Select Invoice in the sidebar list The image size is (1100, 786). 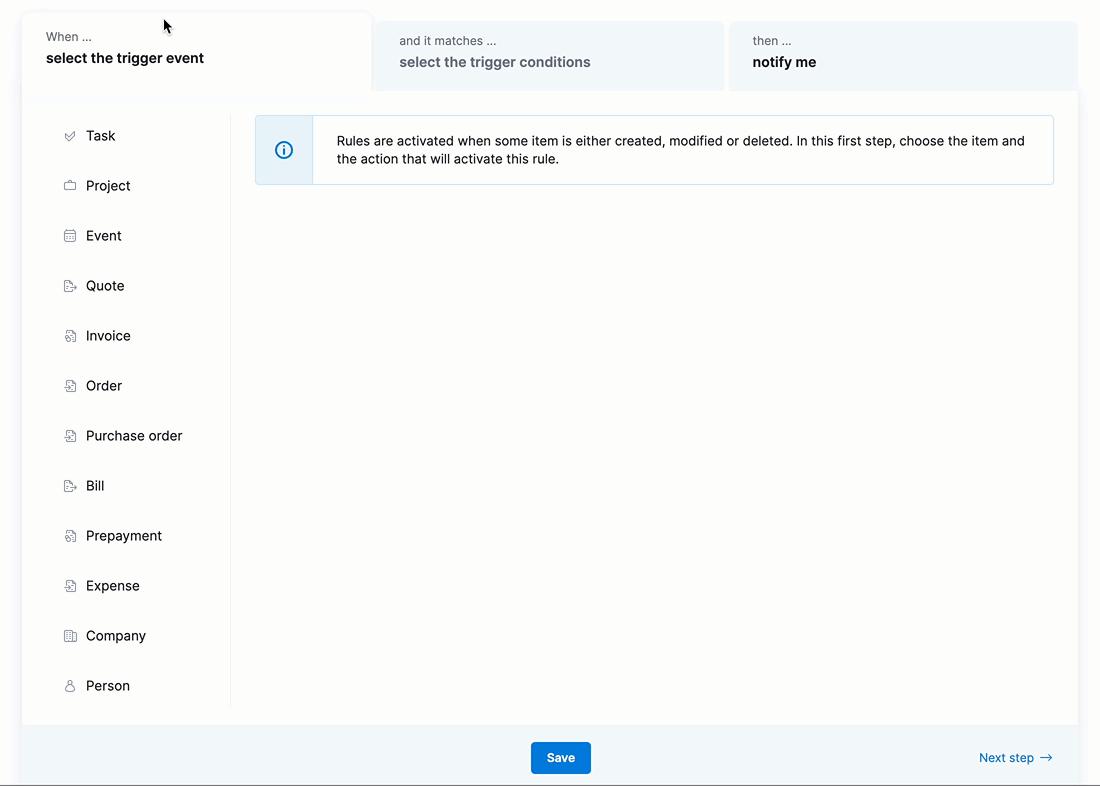pyautogui.click(x=108, y=336)
